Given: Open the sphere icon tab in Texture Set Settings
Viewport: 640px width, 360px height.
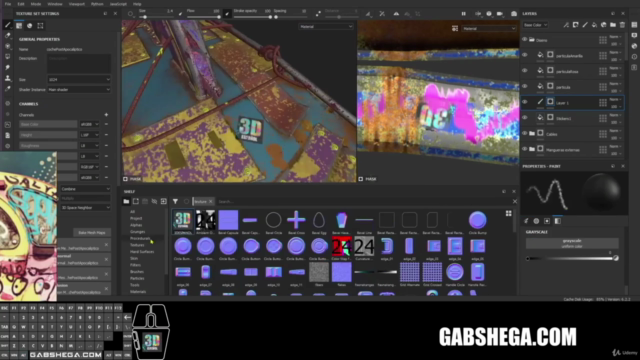Looking at the screenshot, I should point(30,26).
